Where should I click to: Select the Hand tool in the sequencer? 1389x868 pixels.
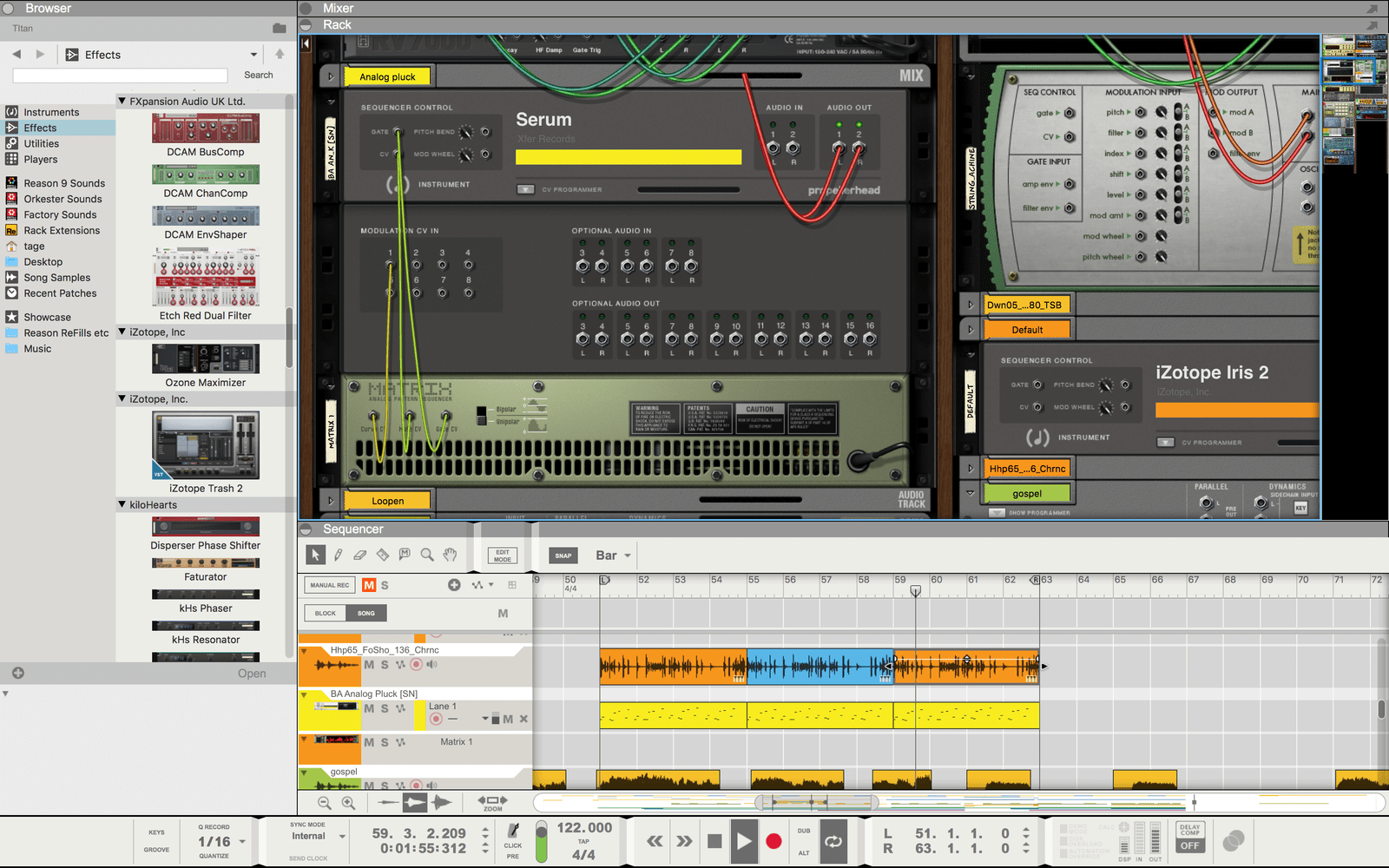(450, 554)
